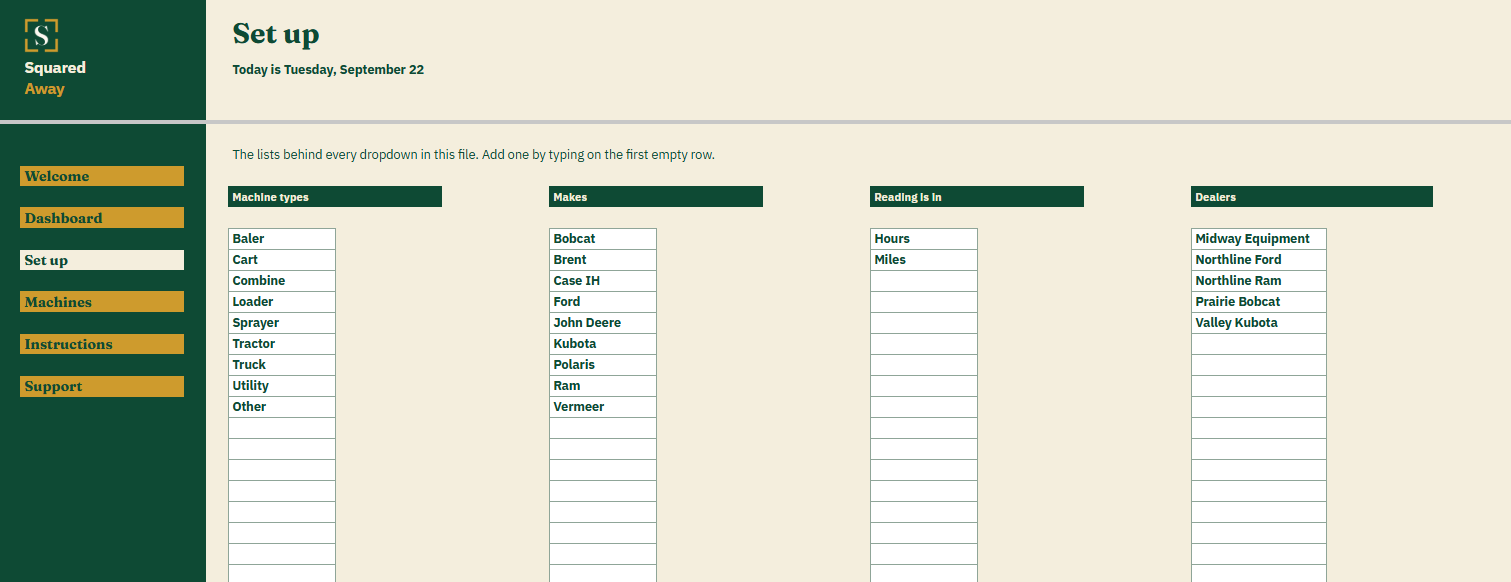The height and width of the screenshot is (582, 1511).
Task: Click first empty row under Dealers
Action: 1259,344
